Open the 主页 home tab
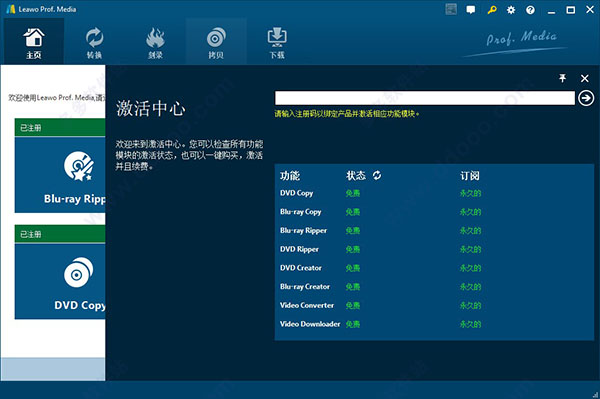600x399 pixels. [34, 41]
